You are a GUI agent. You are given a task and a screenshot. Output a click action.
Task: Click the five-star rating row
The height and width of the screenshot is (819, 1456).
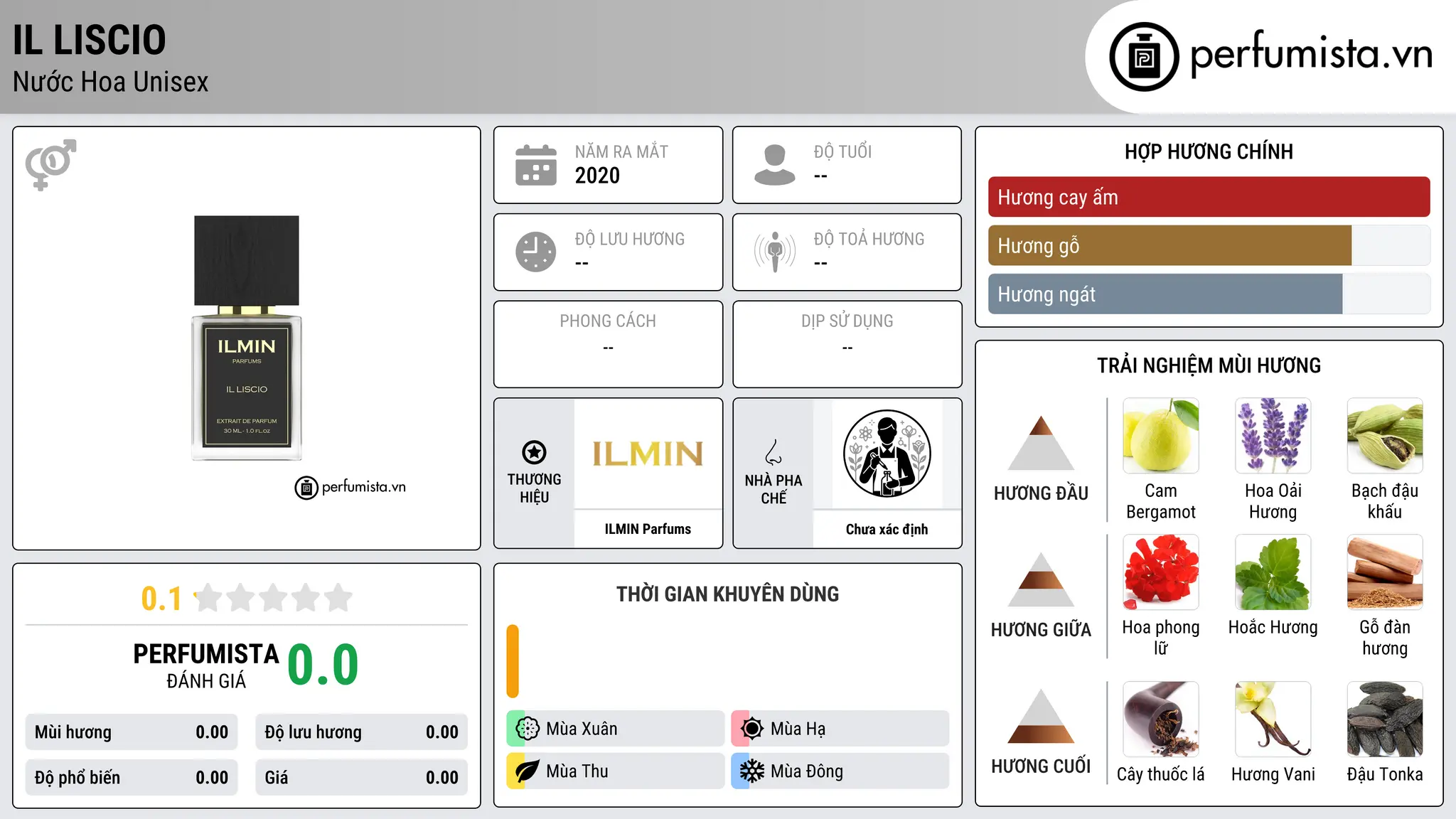pyautogui.click(x=274, y=598)
